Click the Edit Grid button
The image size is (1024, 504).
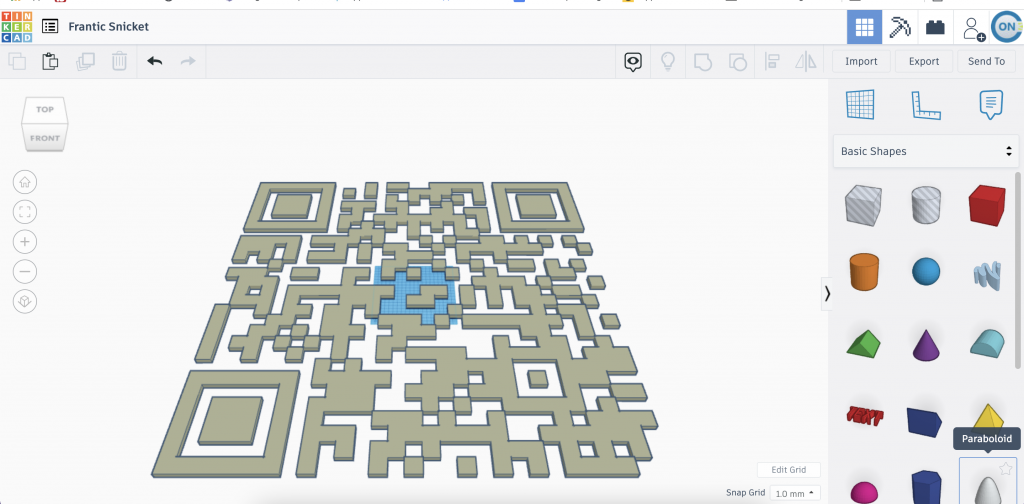[x=788, y=470]
